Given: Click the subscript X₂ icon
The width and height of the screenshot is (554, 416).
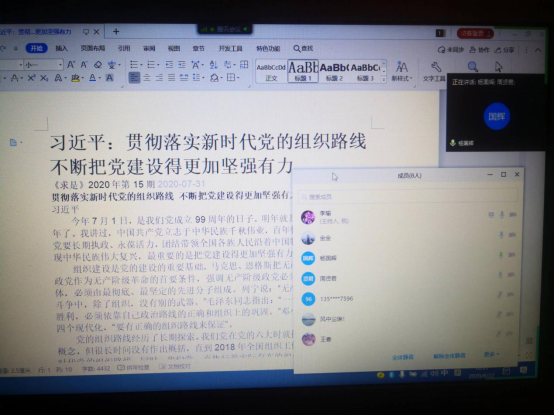Looking at the screenshot, I should pos(44,78).
